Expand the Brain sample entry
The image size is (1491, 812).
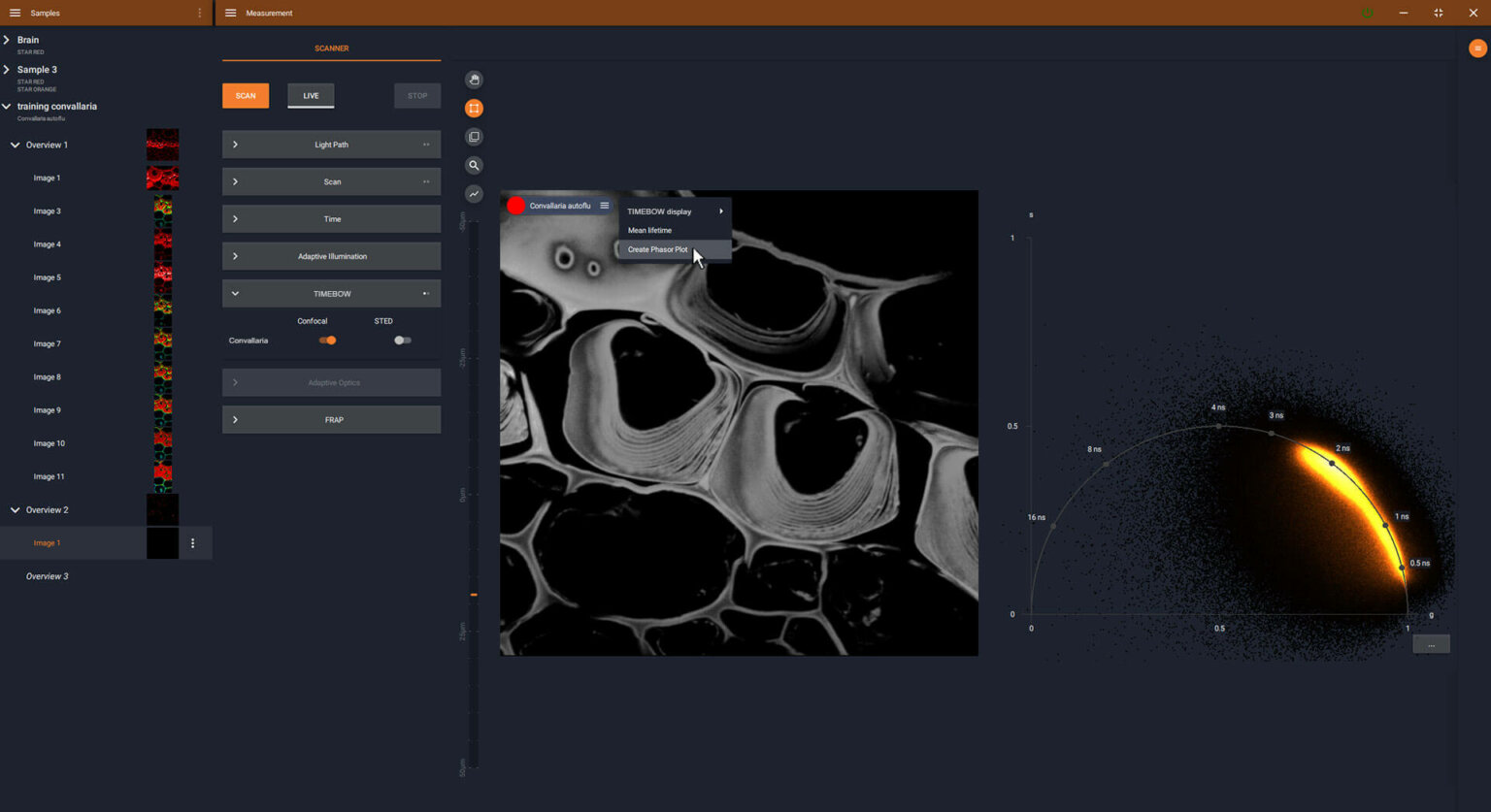pos(7,40)
